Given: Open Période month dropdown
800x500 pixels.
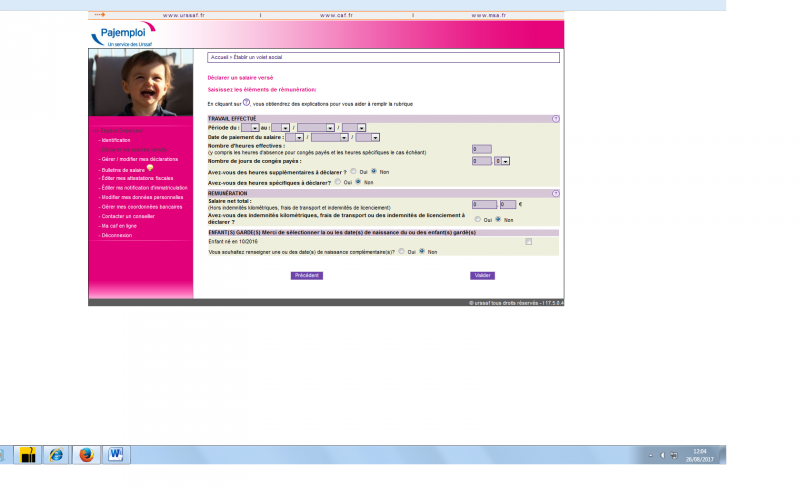Looking at the screenshot, I should click(316, 128).
